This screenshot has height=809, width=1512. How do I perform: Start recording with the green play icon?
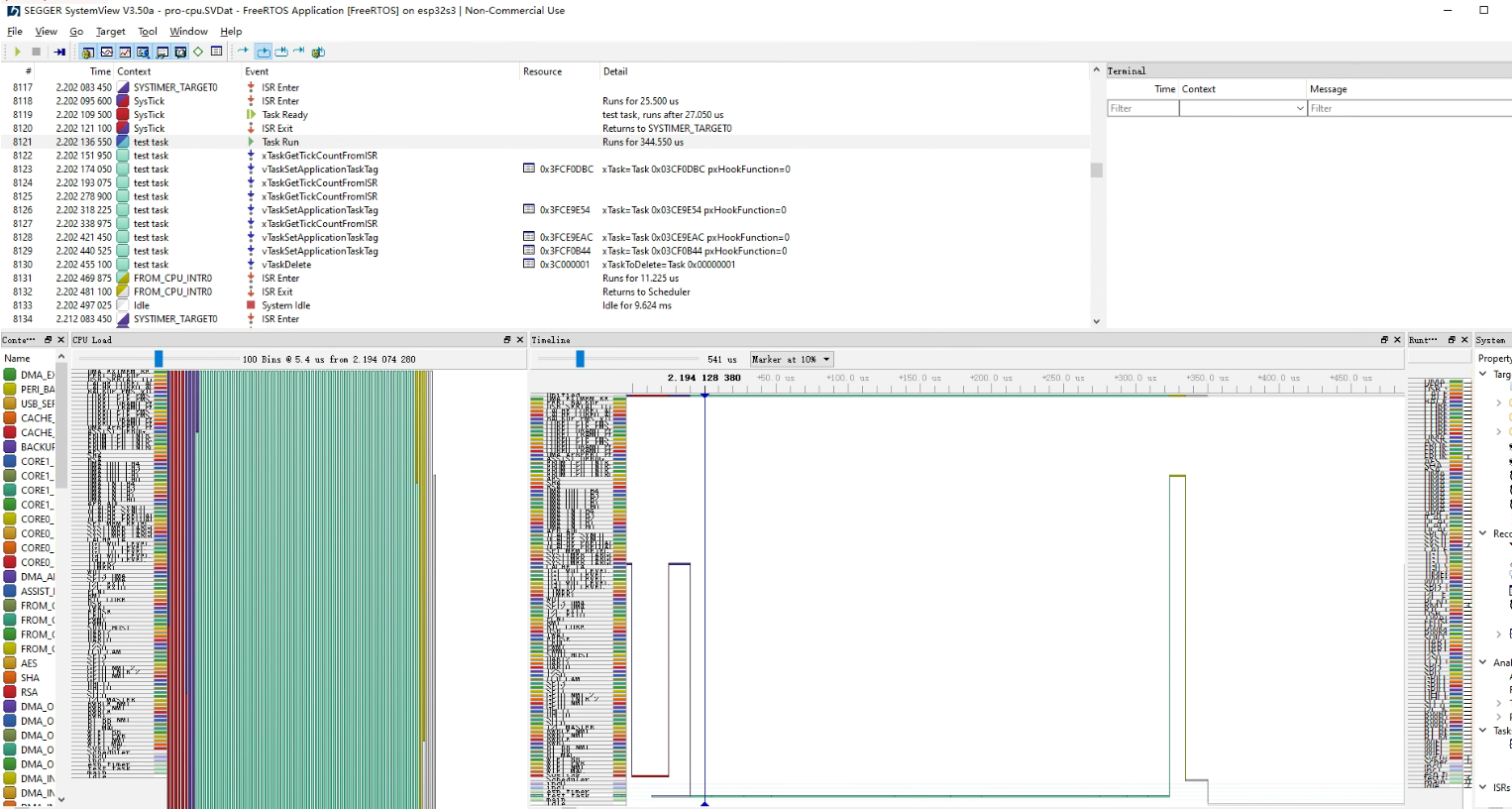coord(17,52)
